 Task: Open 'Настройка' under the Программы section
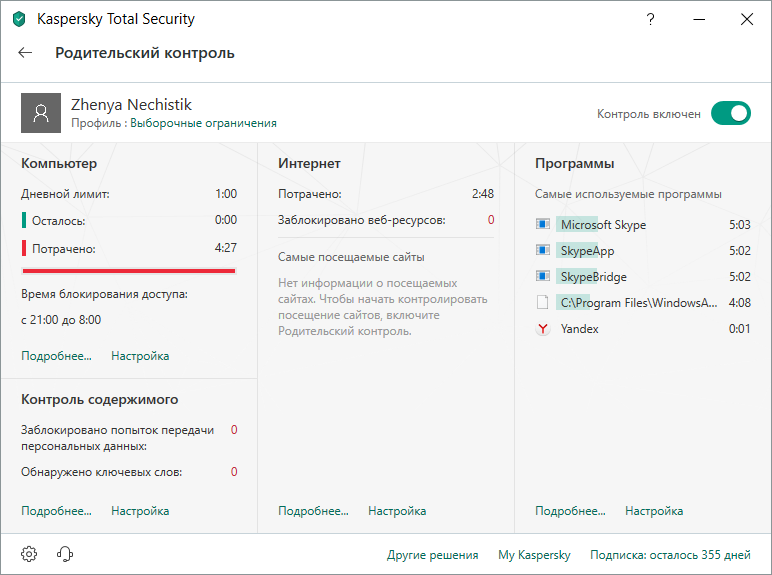click(x=654, y=511)
